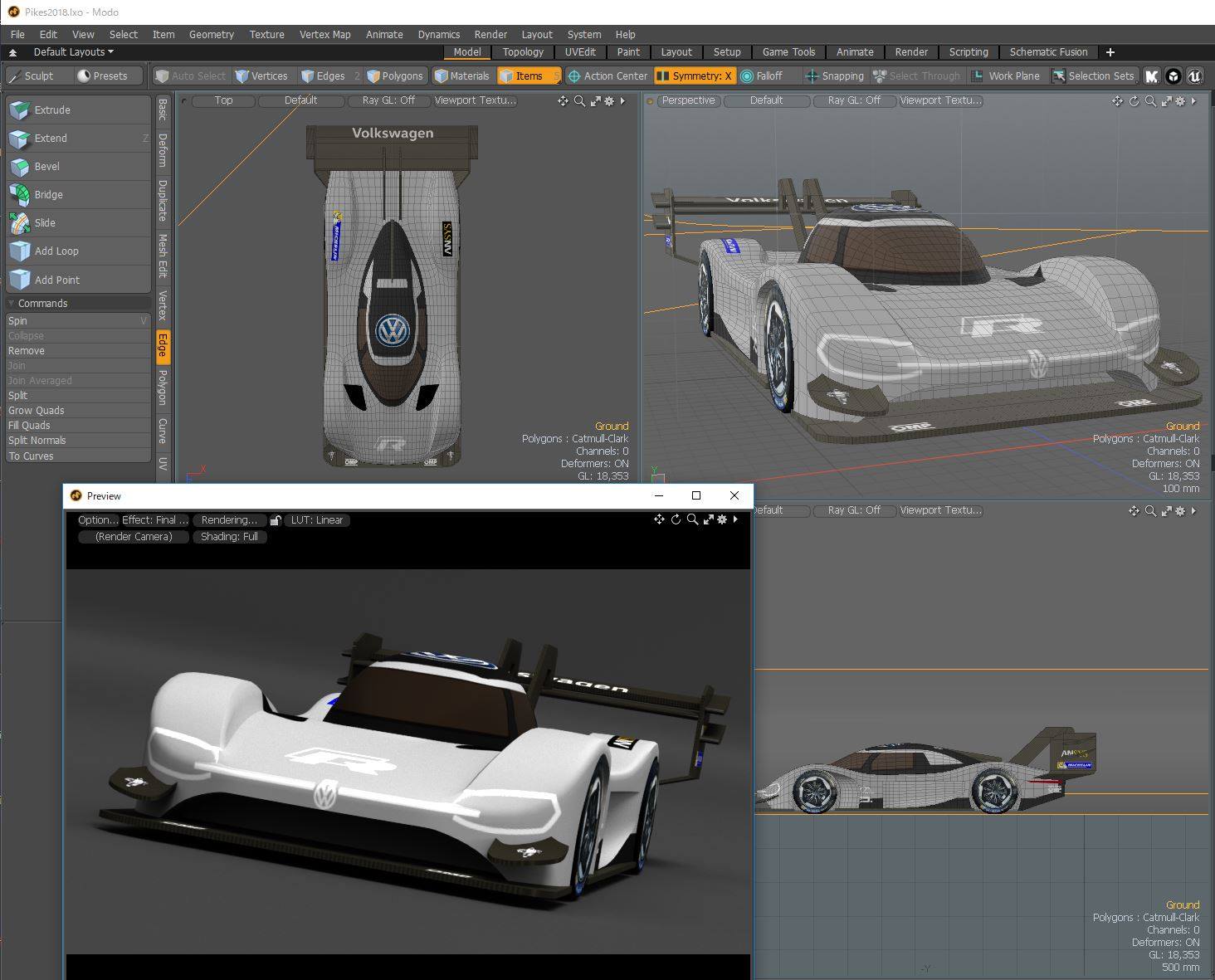Toggle Snapping
Image resolution: width=1215 pixels, height=980 pixels.
coord(835,76)
